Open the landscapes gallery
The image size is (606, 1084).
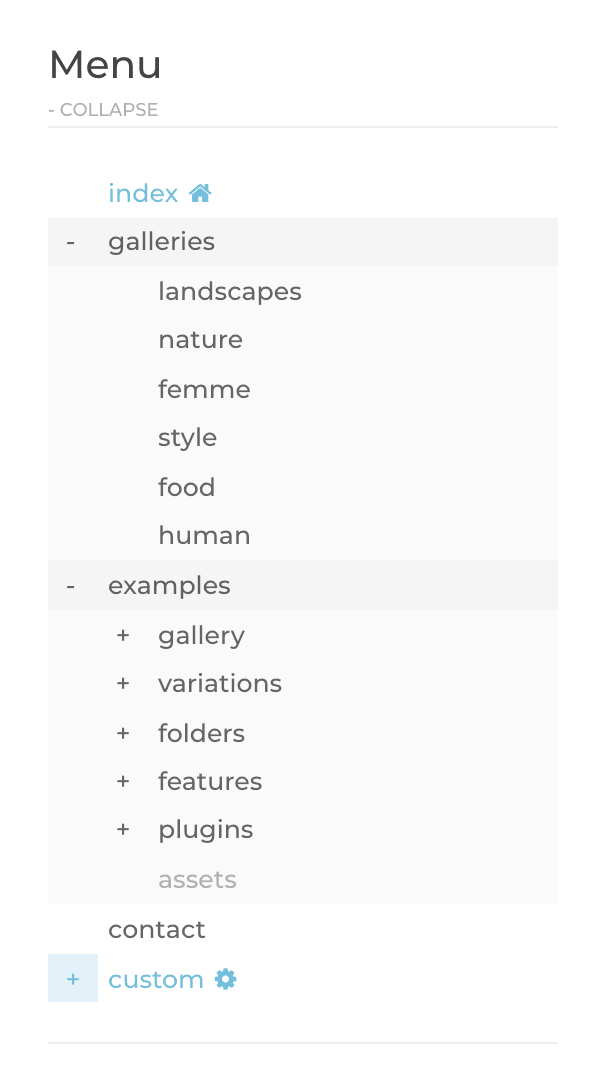coord(229,292)
